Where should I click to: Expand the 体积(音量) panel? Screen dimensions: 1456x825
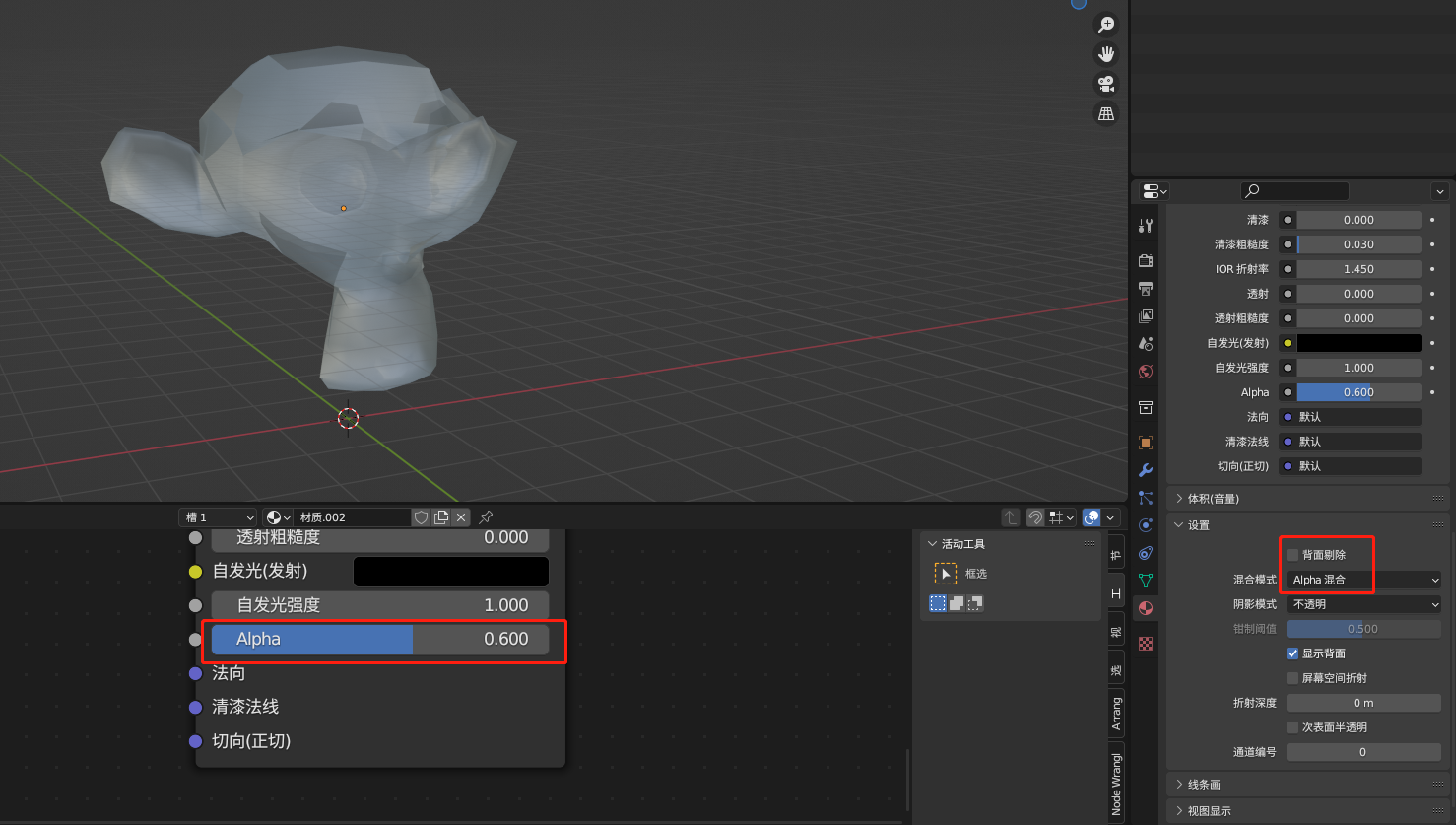(1214, 499)
